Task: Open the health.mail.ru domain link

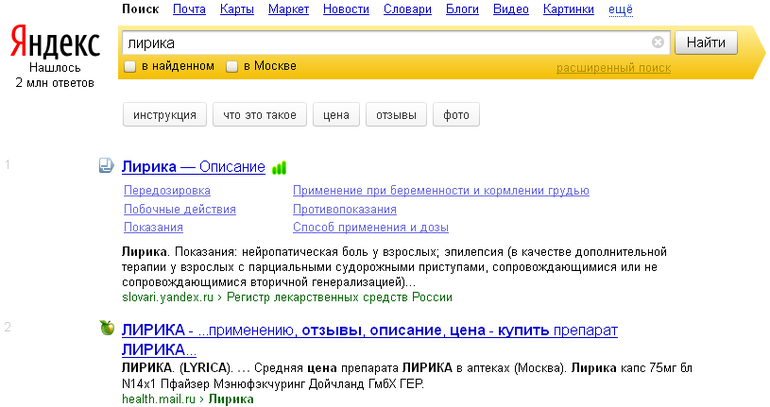Action: pyautogui.click(x=159, y=399)
